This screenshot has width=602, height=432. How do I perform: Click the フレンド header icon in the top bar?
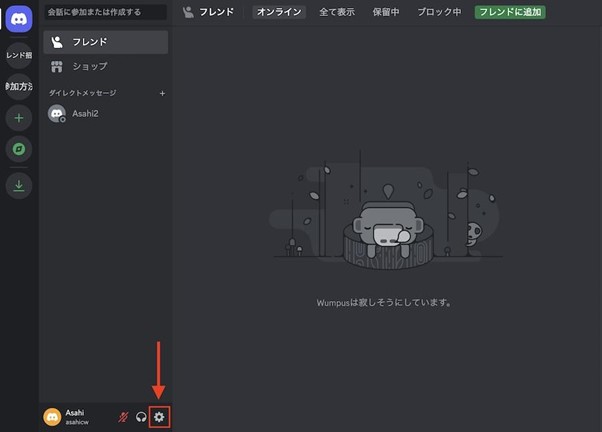click(x=188, y=12)
